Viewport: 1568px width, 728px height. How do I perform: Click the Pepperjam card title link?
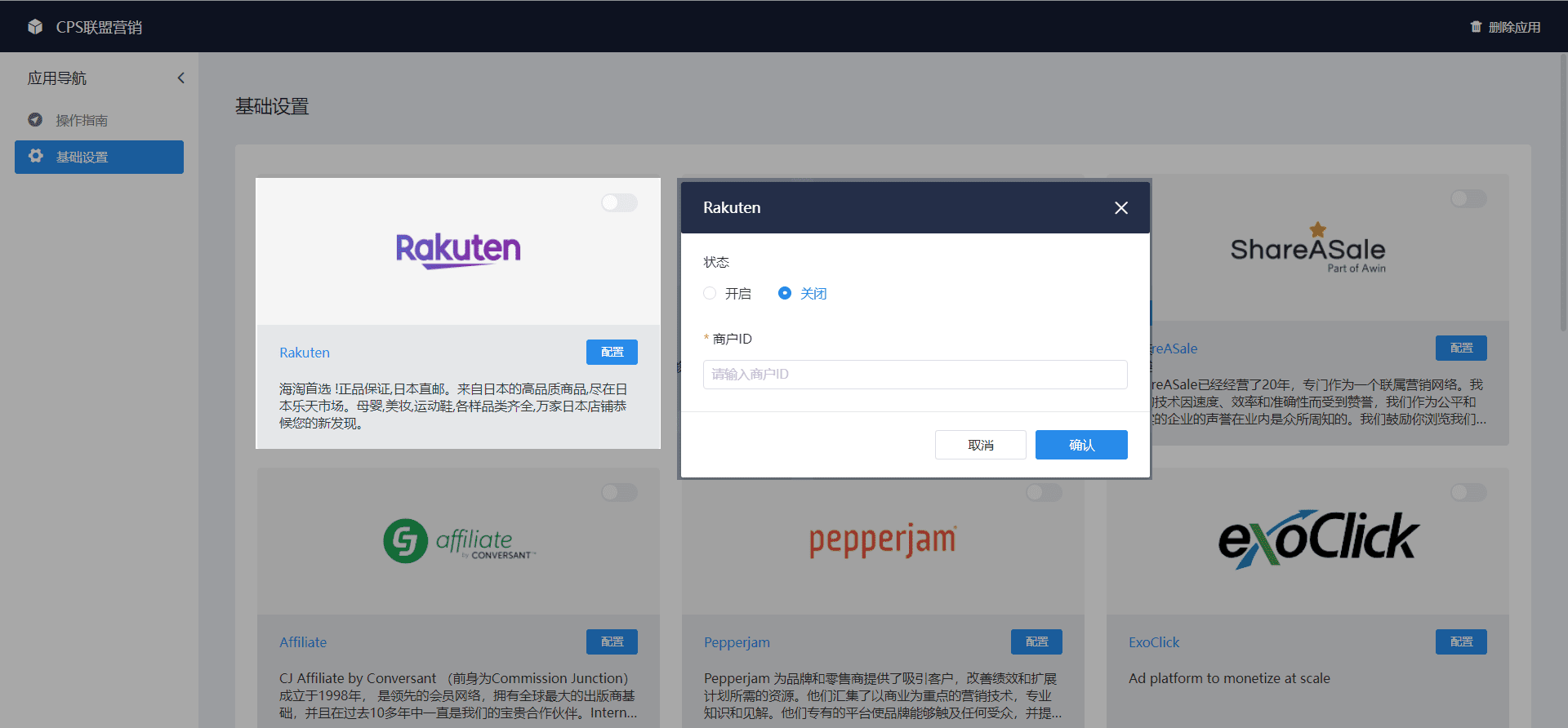(737, 642)
